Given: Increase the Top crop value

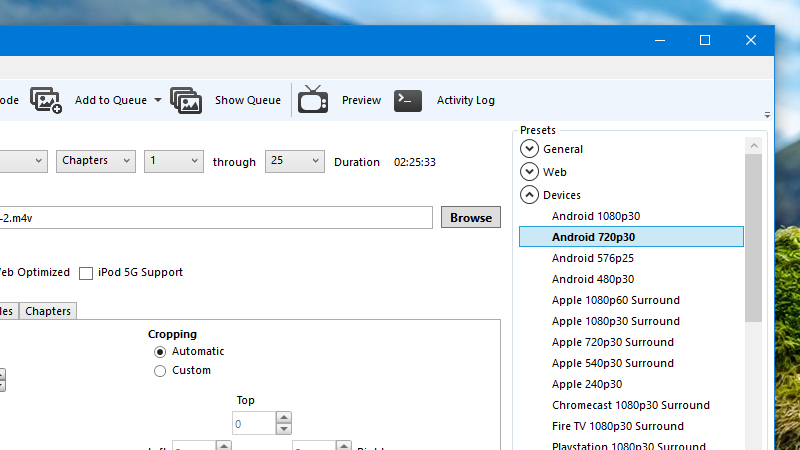Looking at the screenshot, I should pos(284,417).
